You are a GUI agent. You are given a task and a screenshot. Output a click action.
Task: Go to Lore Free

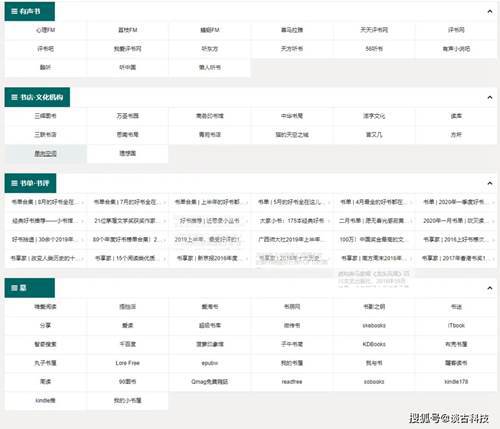pyautogui.click(x=128, y=363)
